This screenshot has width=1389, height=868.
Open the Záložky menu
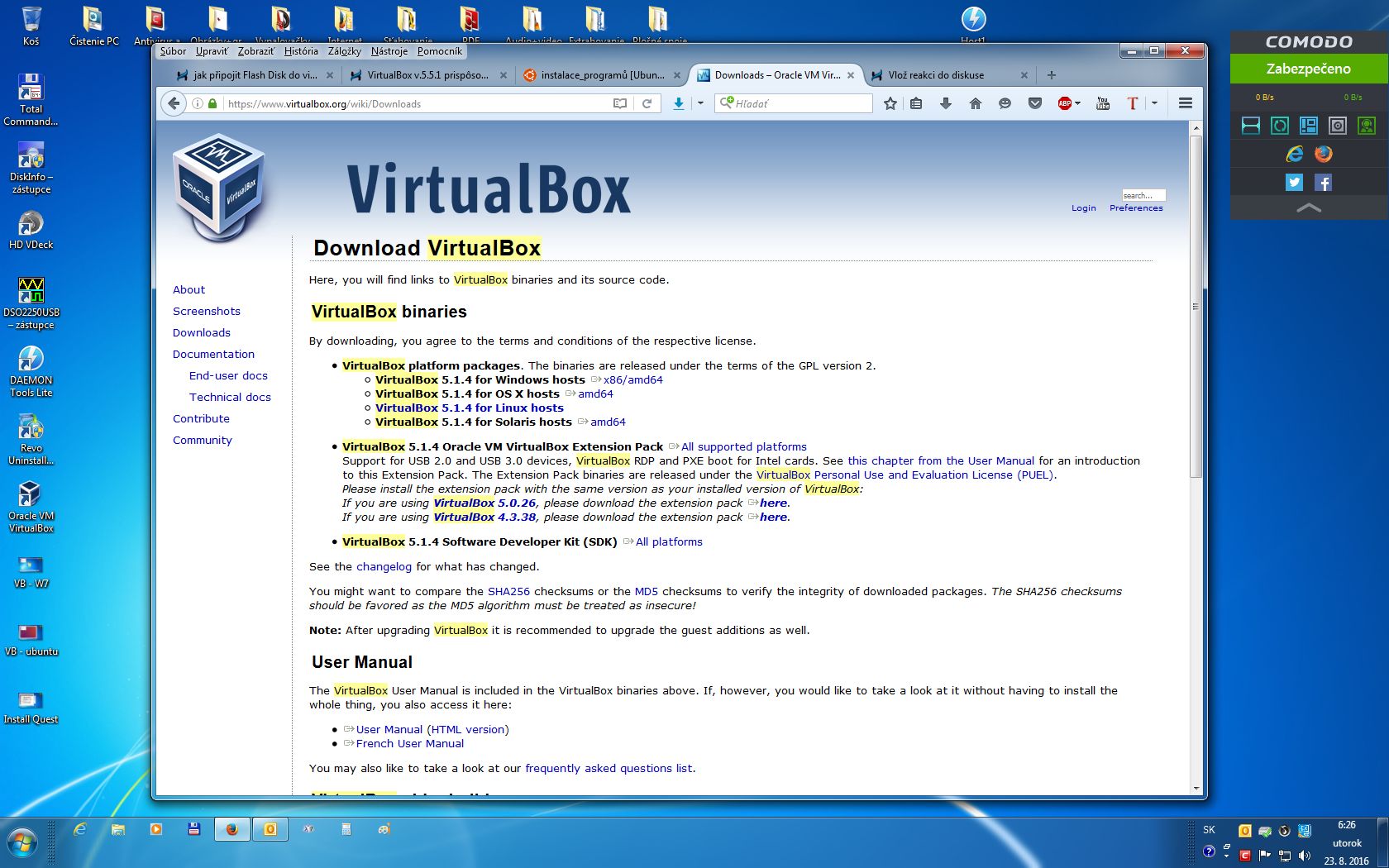pyautogui.click(x=344, y=51)
